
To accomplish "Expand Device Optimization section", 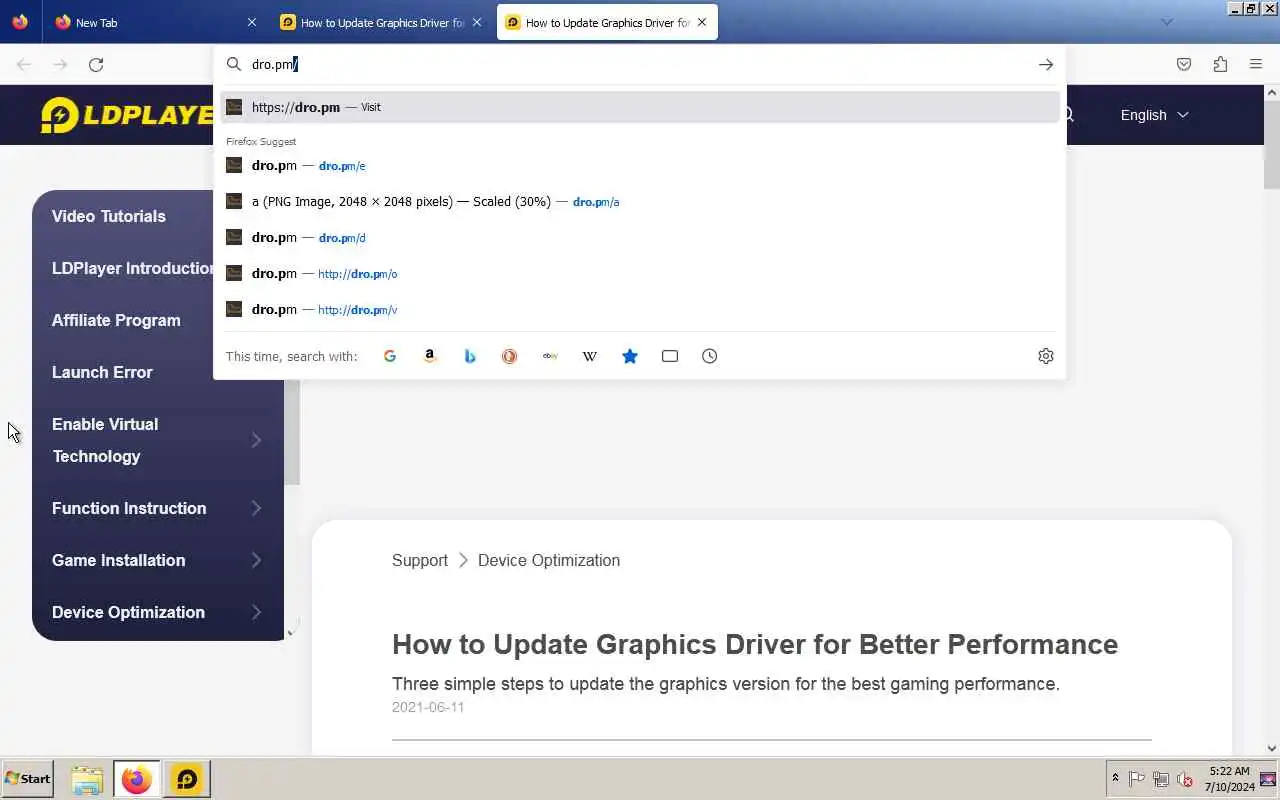I will click(256, 612).
